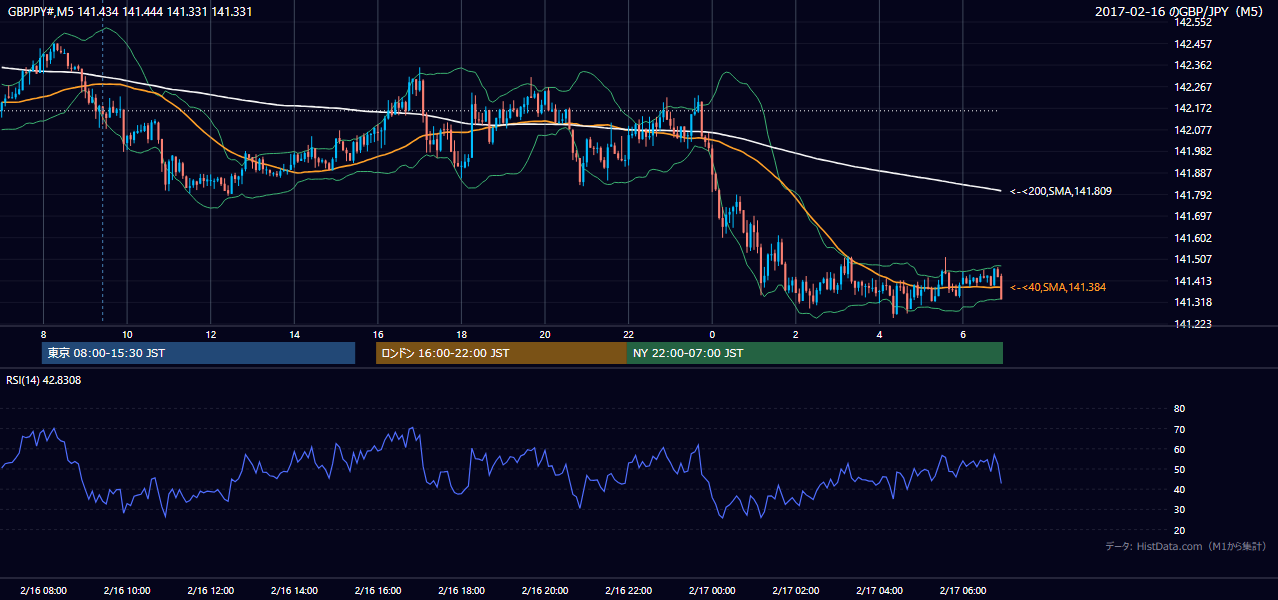Click price level 142.077 on the axis
Screen dimensions: 1278x600
click(x=1194, y=130)
